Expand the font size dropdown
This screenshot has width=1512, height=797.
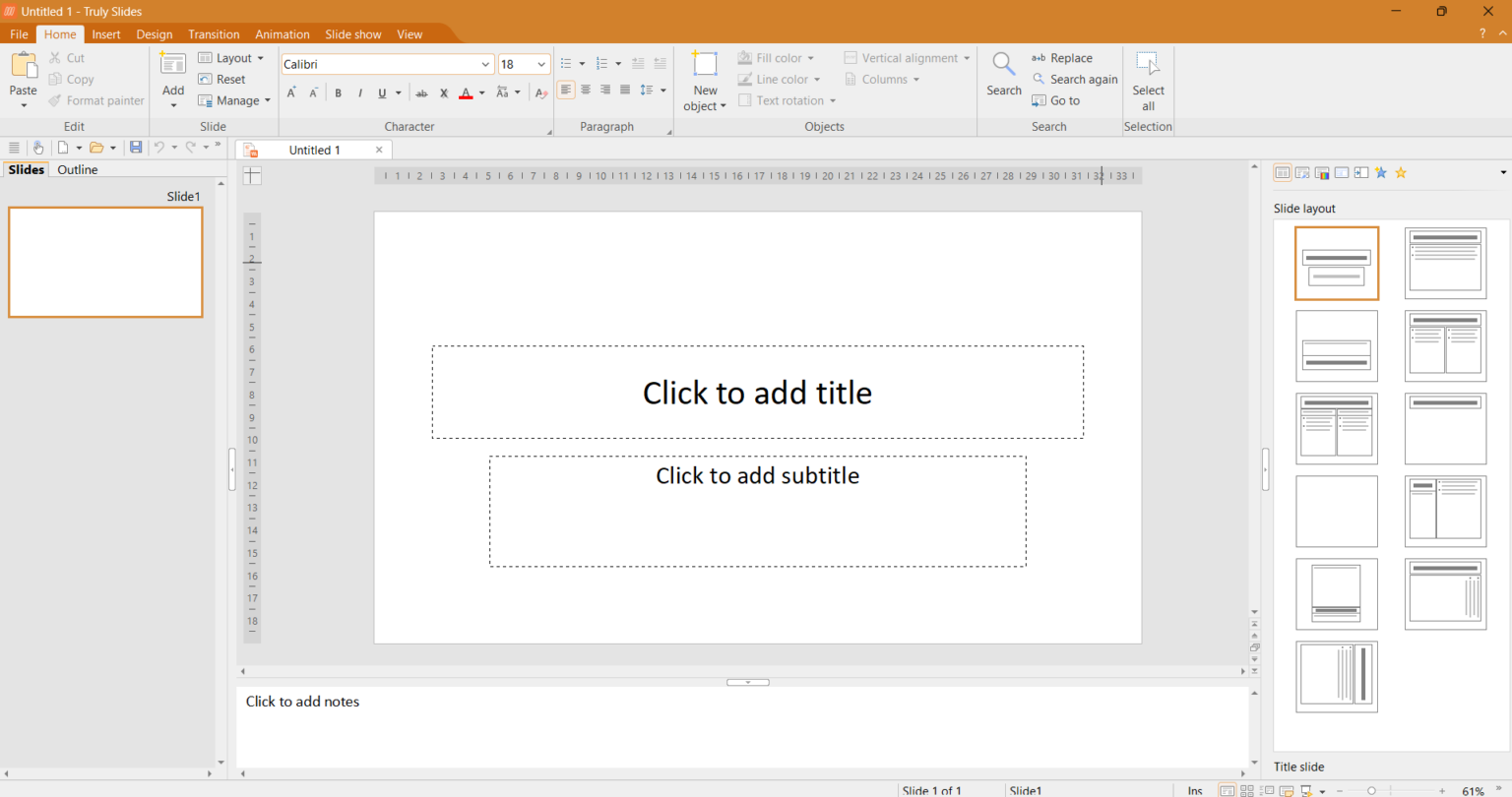pyautogui.click(x=541, y=65)
